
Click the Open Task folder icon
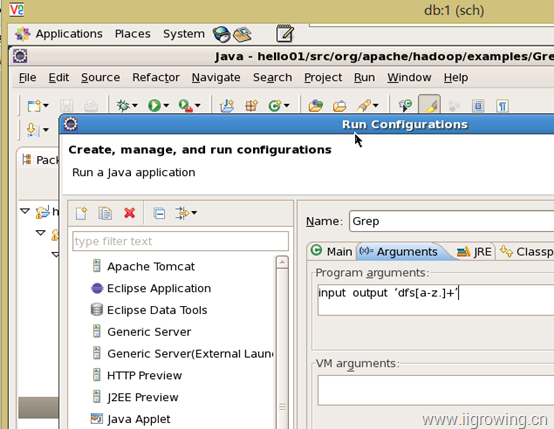(340, 105)
